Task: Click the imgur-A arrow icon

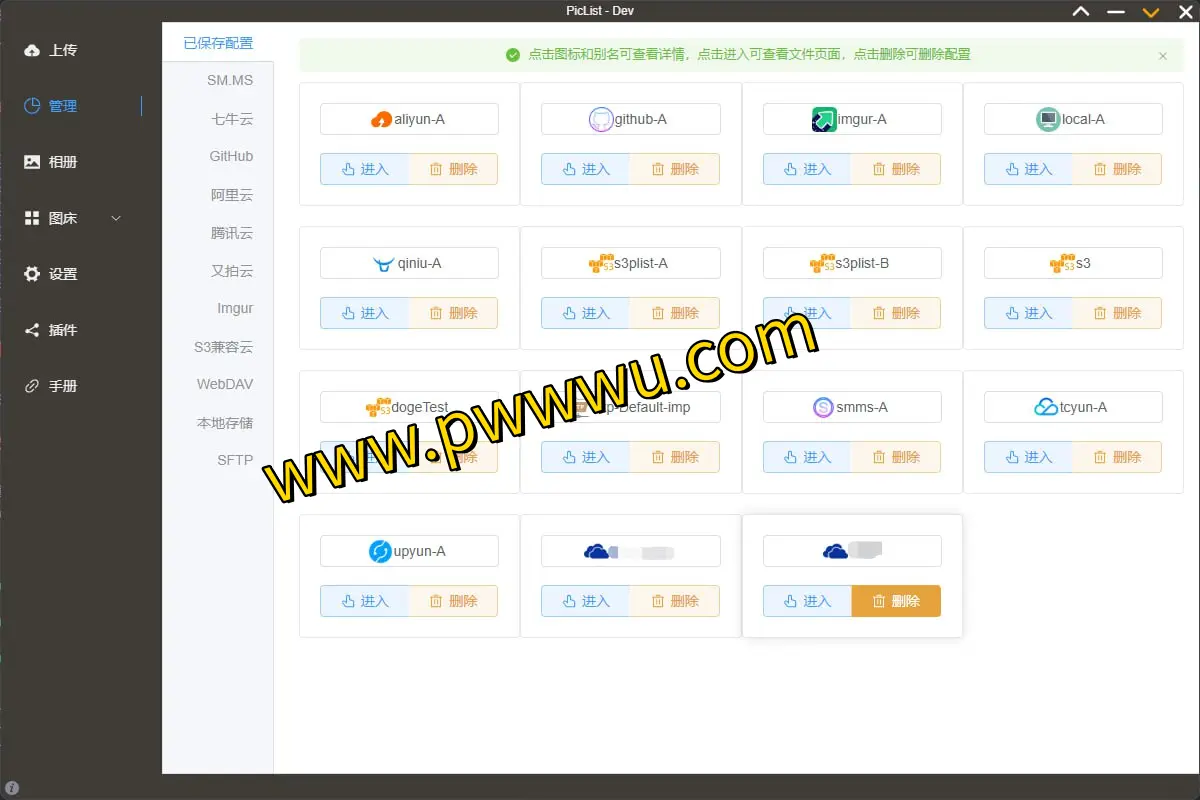Action: [x=824, y=120]
